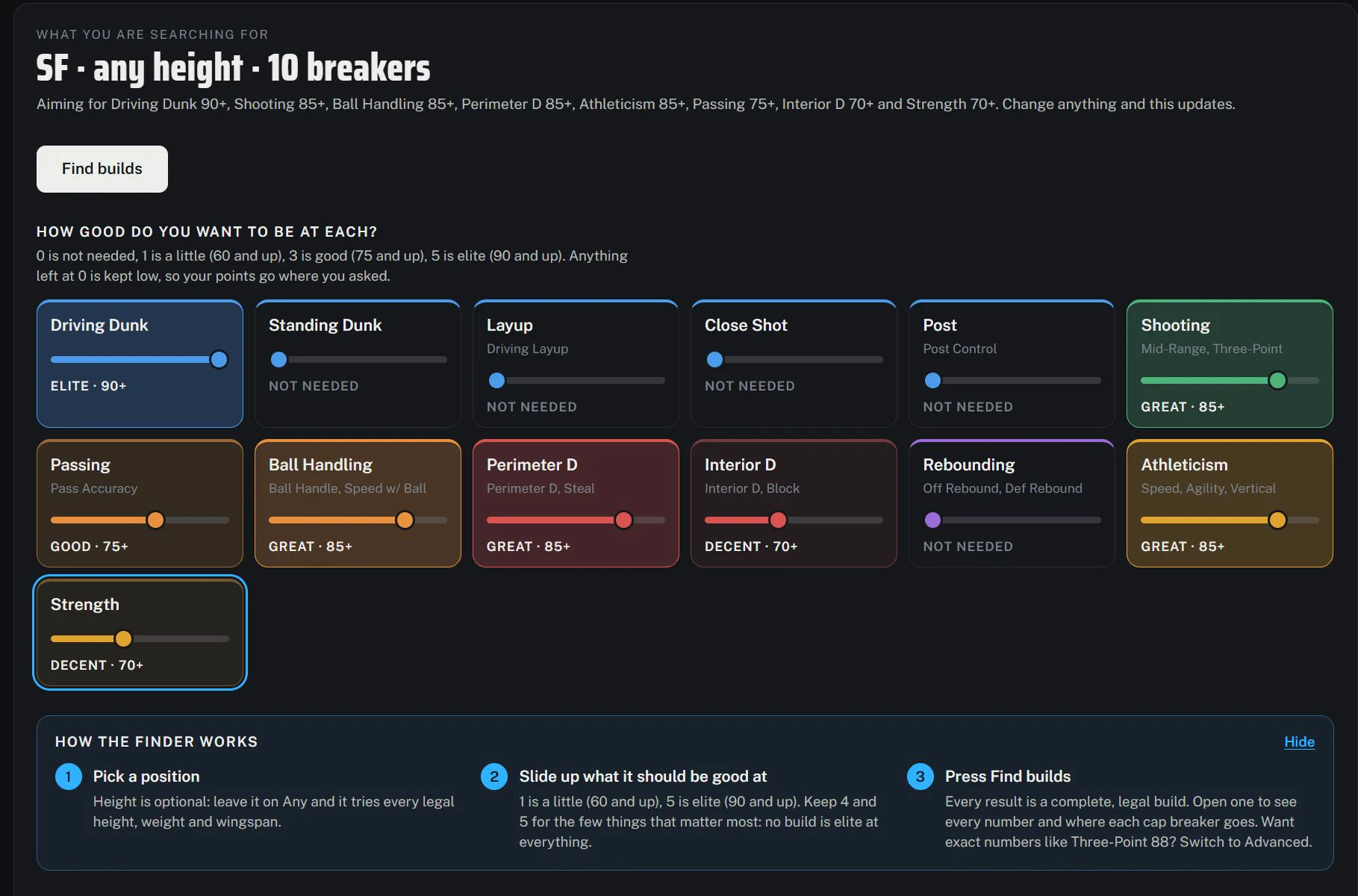Image resolution: width=1358 pixels, height=896 pixels.
Task: Click the NOT NEEDED label under Post
Action: click(968, 407)
